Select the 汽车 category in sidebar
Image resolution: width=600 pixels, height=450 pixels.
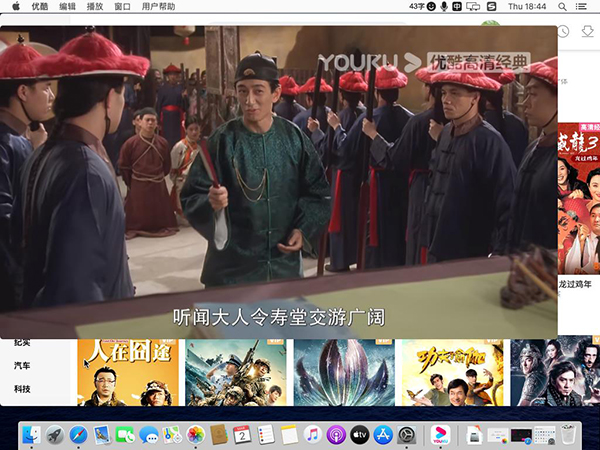(x=22, y=366)
